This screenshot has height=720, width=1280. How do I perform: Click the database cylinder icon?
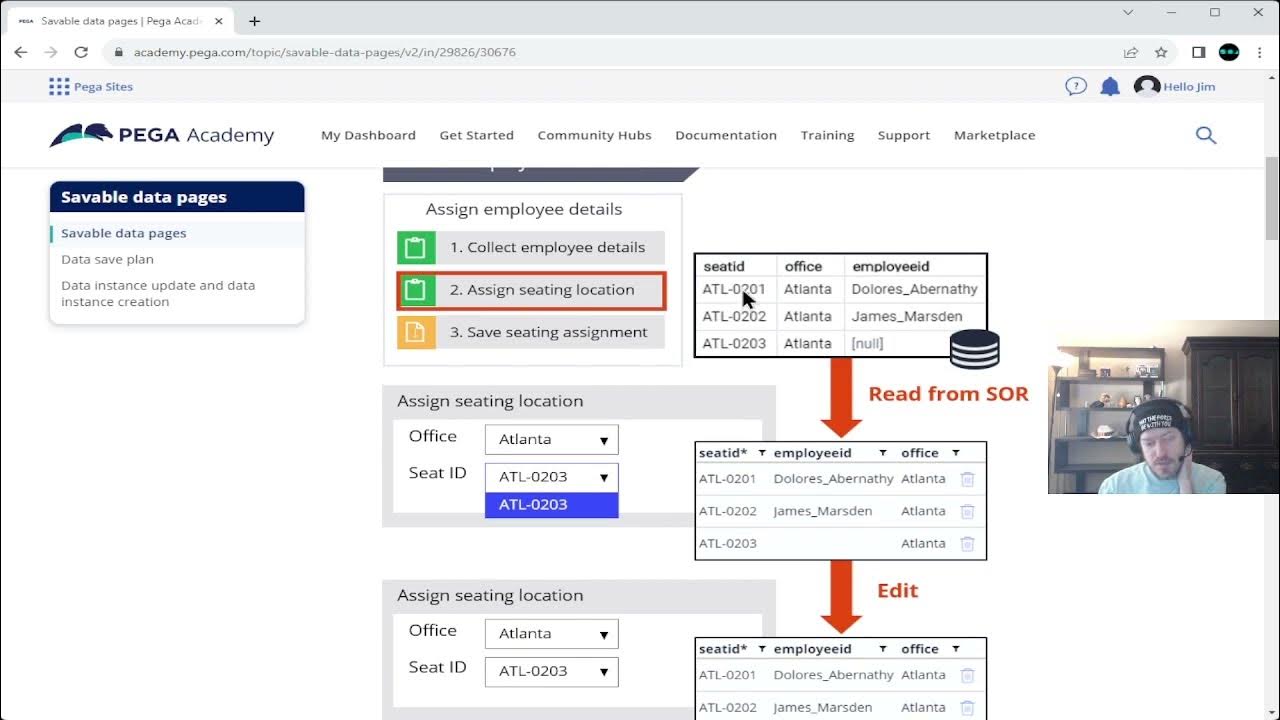click(974, 350)
